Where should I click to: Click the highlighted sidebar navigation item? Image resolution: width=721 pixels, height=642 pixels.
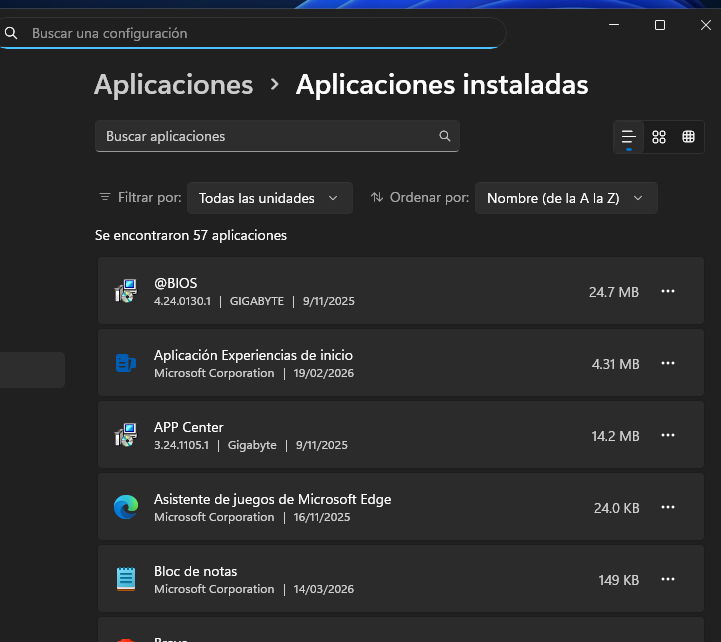(32, 370)
